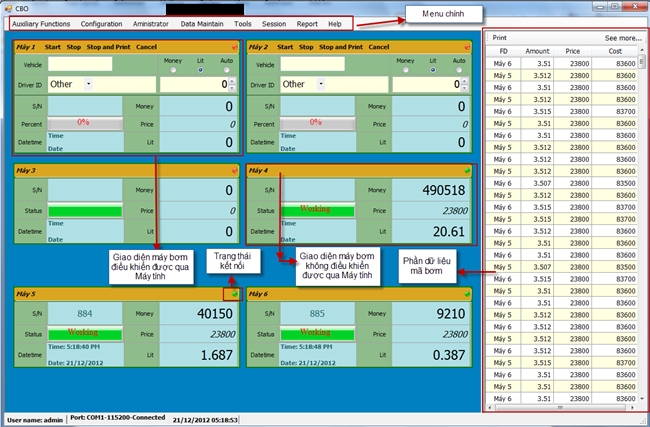
Task: Click Stop and Print on Máy 2
Action: pos(342,47)
